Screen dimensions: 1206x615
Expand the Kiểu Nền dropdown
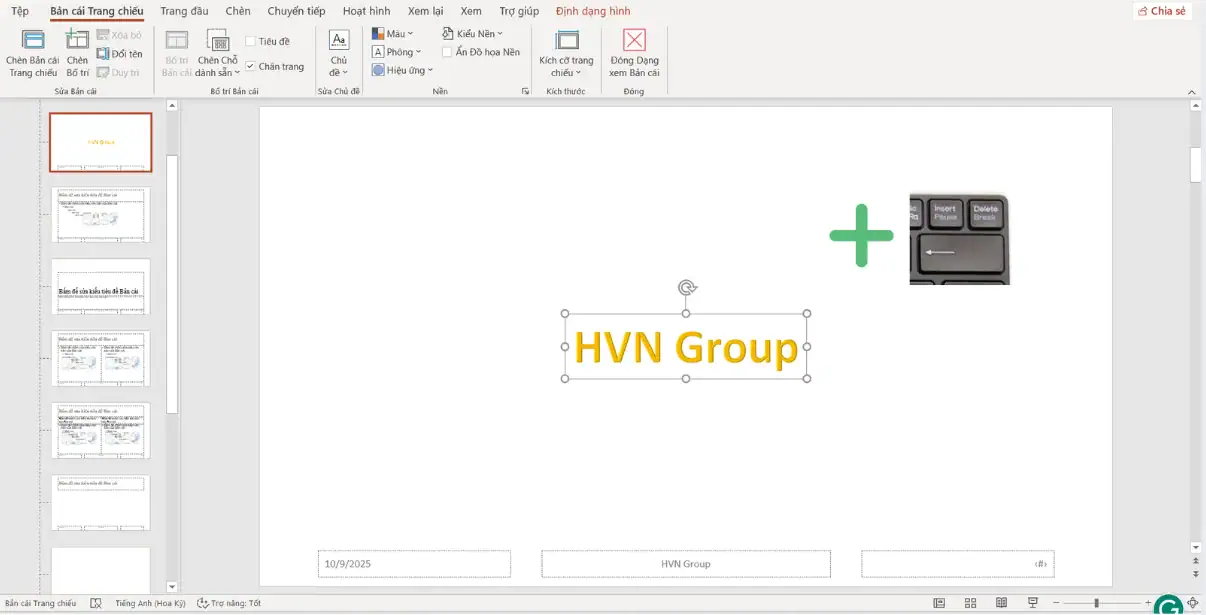pos(473,34)
